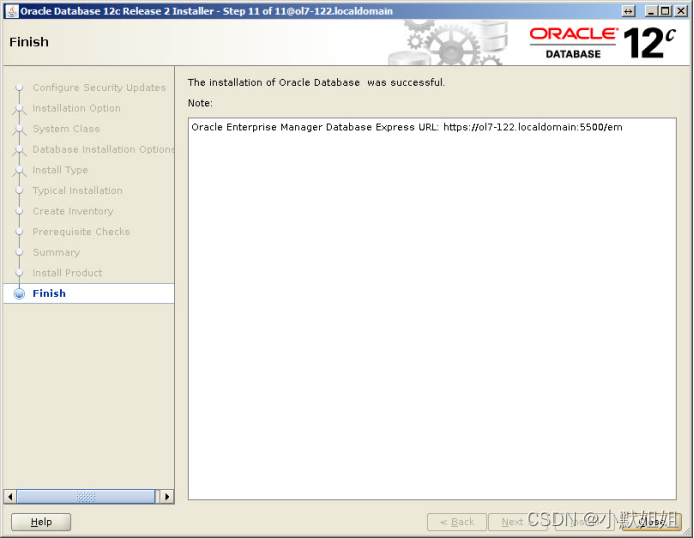Click the sidebar horizontal scrollbar thumb
This screenshot has height=538, width=694.
tap(86, 496)
